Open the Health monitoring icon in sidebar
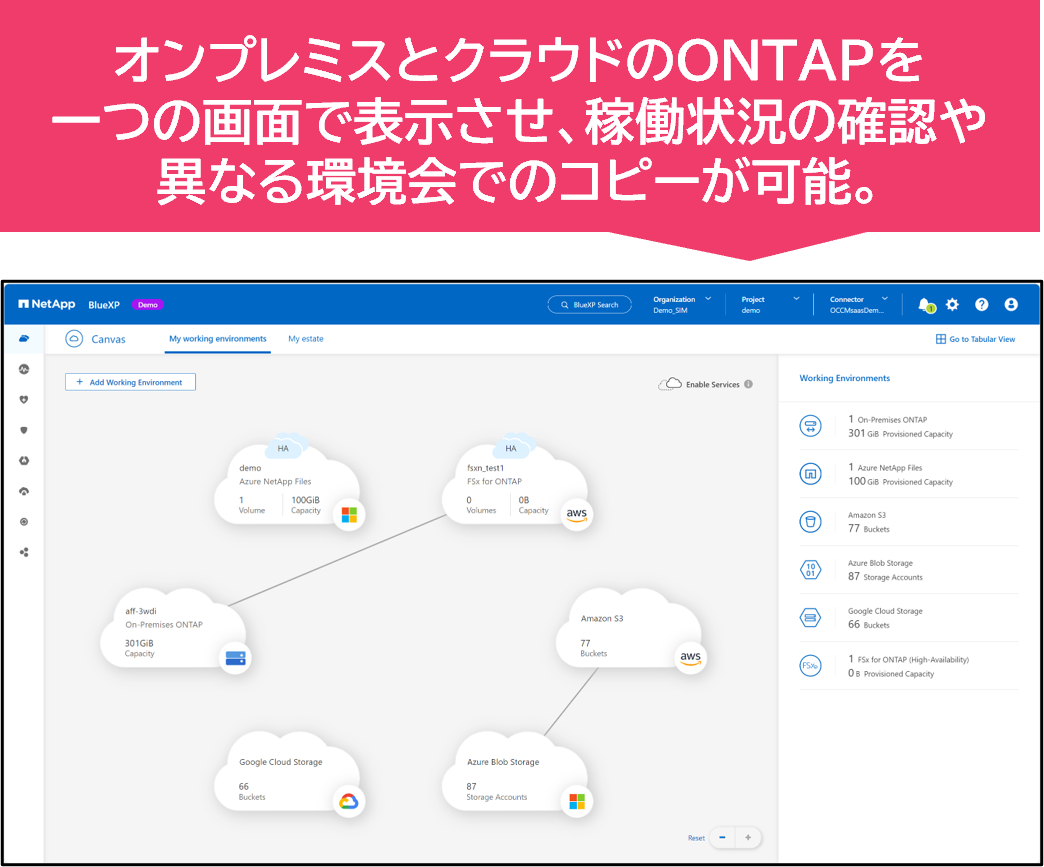1044x867 pixels. pyautogui.click(x=24, y=369)
